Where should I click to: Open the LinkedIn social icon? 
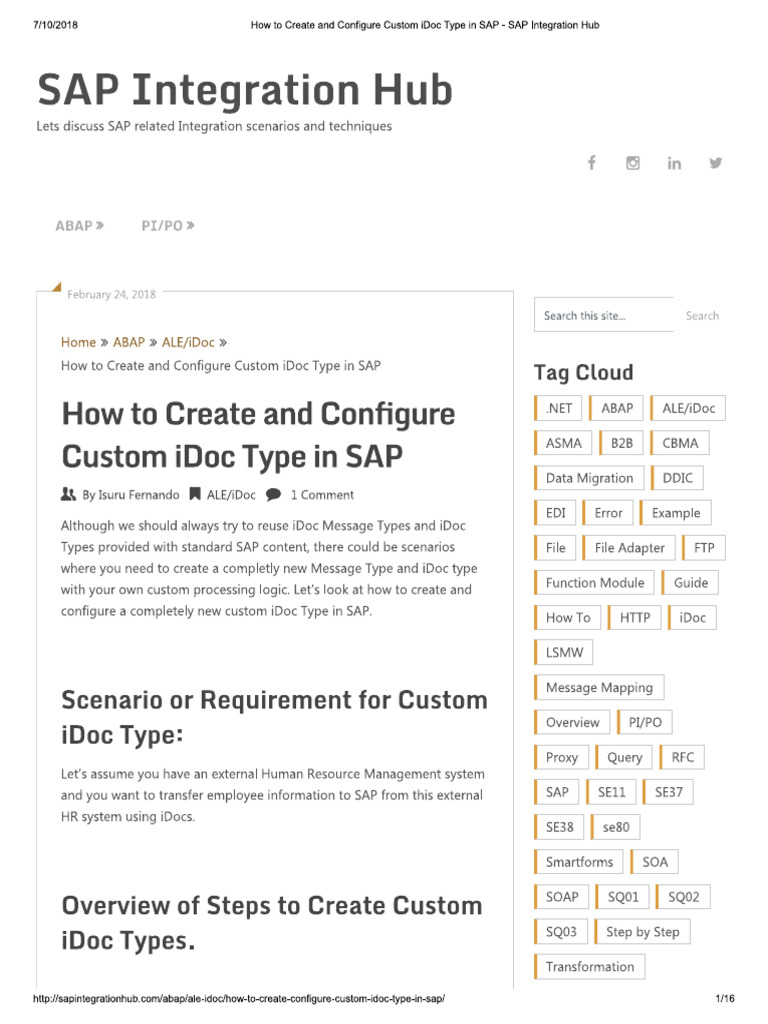[674, 163]
